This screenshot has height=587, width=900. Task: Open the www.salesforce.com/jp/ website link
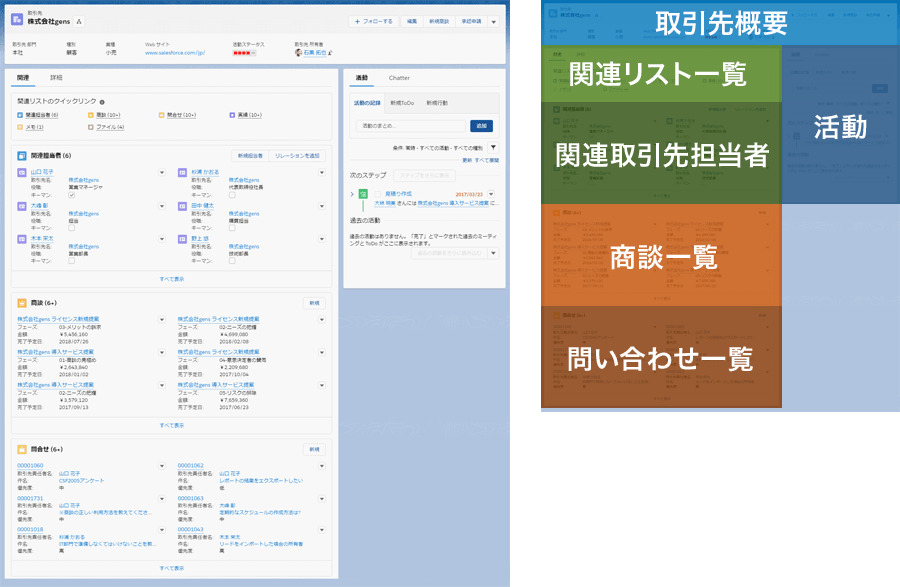pyautogui.click(x=175, y=52)
